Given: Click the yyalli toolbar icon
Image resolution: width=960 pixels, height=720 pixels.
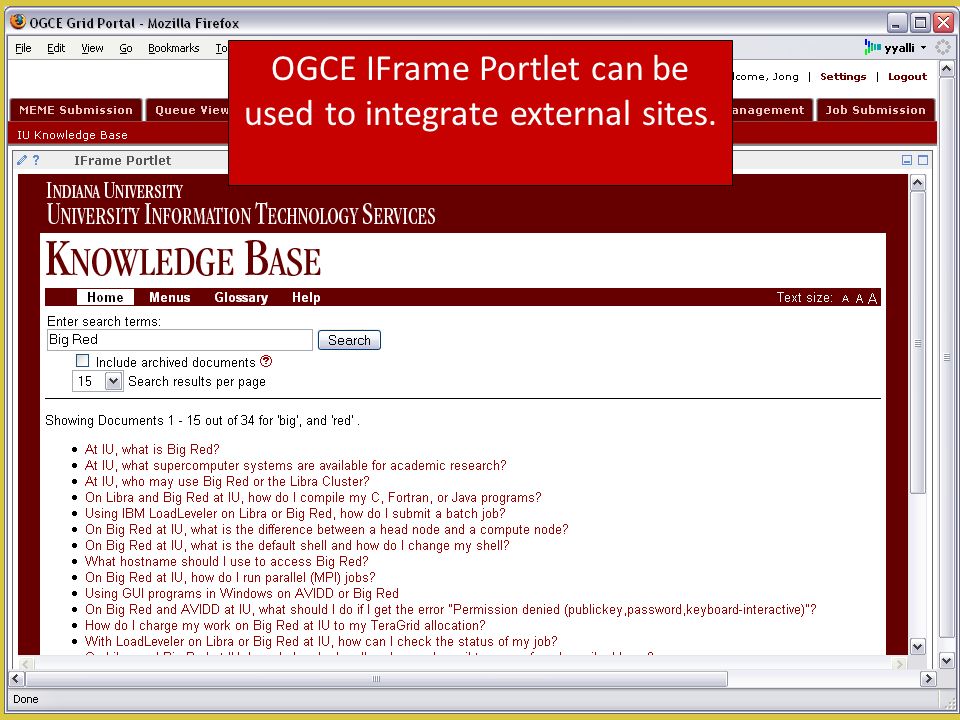Looking at the screenshot, I should [x=872, y=47].
